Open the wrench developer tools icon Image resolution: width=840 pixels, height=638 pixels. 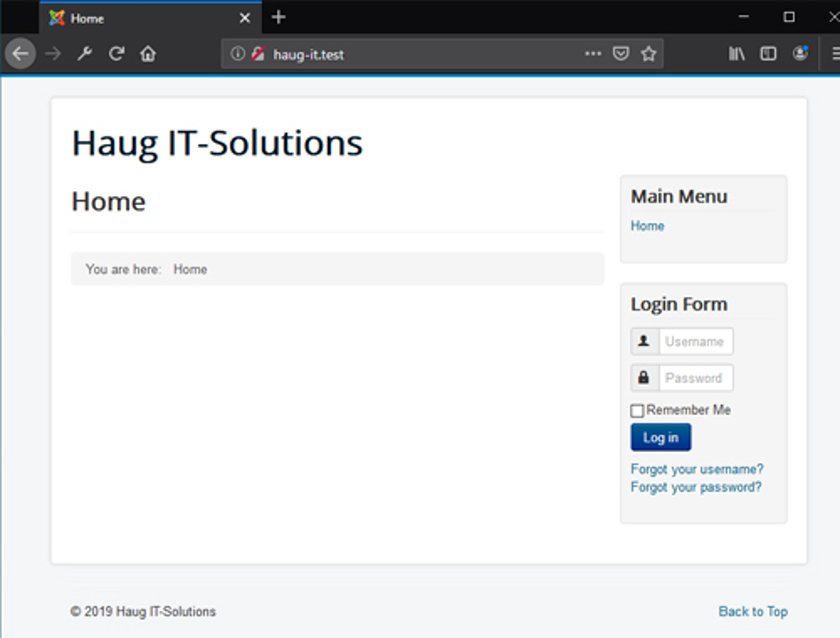tap(85, 54)
